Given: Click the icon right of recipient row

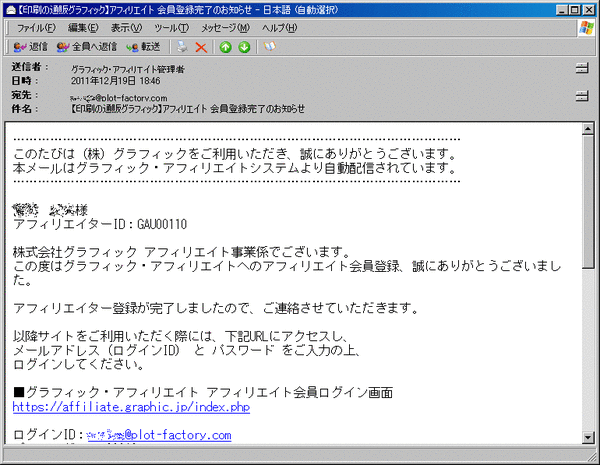Looking at the screenshot, I should [582, 96].
